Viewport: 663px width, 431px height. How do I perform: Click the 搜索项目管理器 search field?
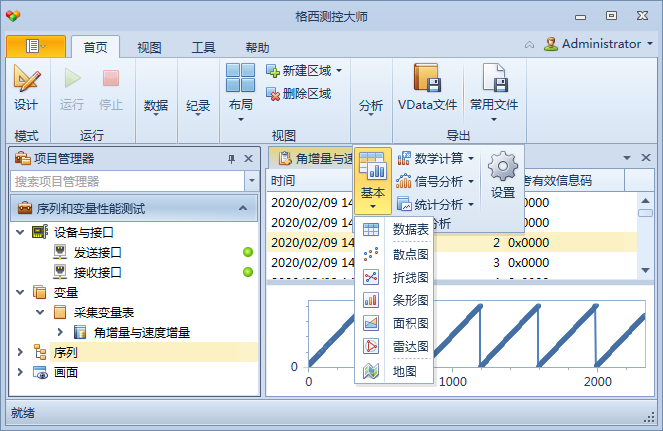(x=128, y=181)
